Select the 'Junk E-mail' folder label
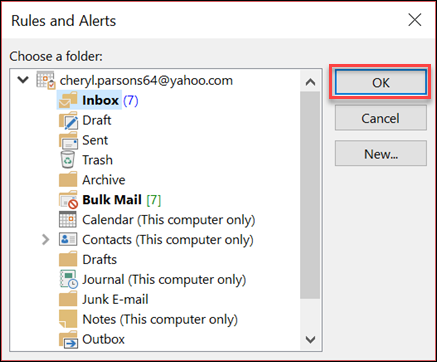The image size is (437, 362). pyautogui.click(x=115, y=299)
